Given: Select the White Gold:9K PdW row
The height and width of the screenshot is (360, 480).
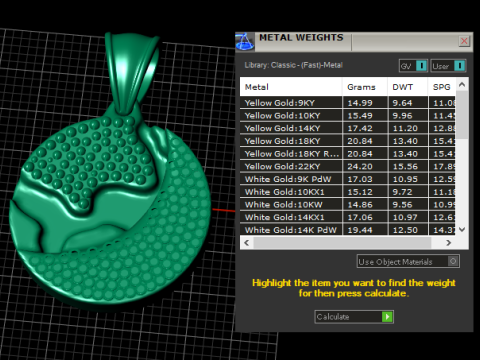Looking at the screenshot, I should pos(348,179).
